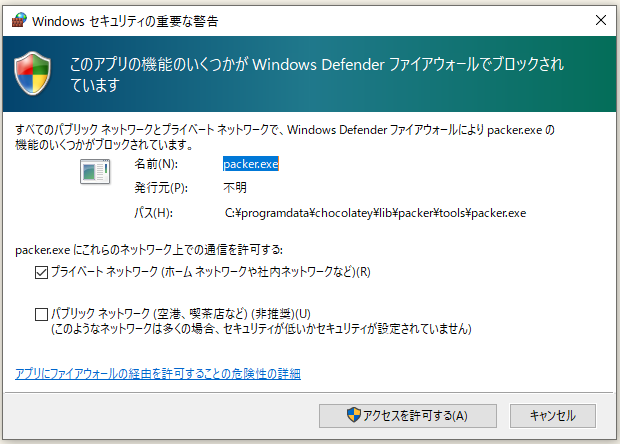
Task: Click the 名前(N): label
Action: 156,164
